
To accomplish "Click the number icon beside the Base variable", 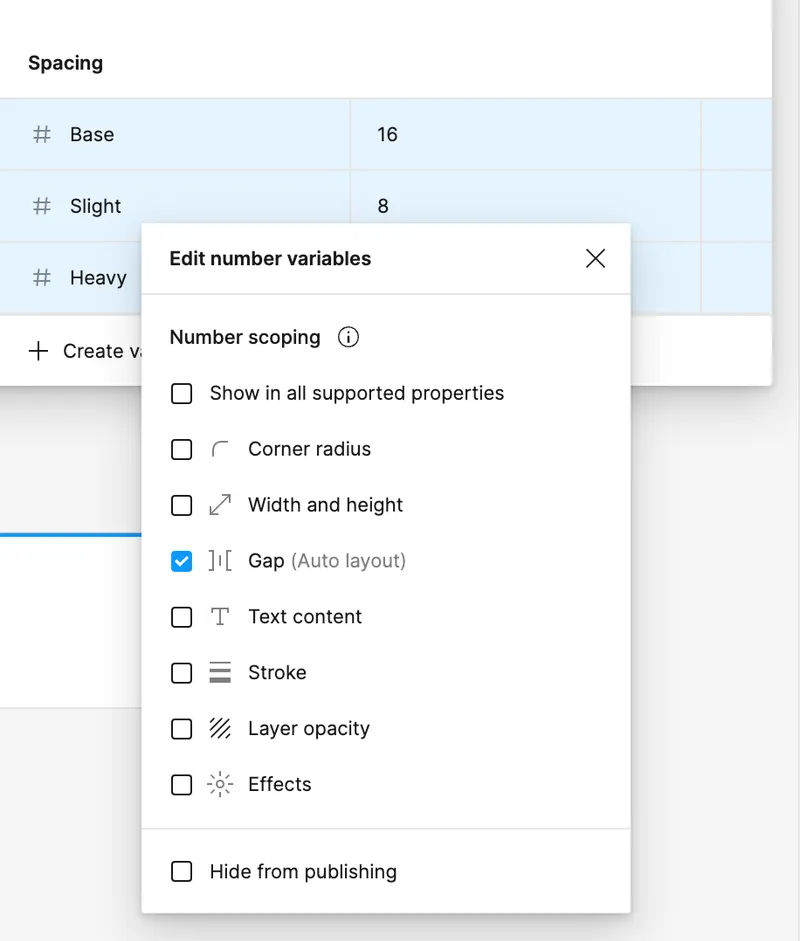I will [x=40, y=134].
